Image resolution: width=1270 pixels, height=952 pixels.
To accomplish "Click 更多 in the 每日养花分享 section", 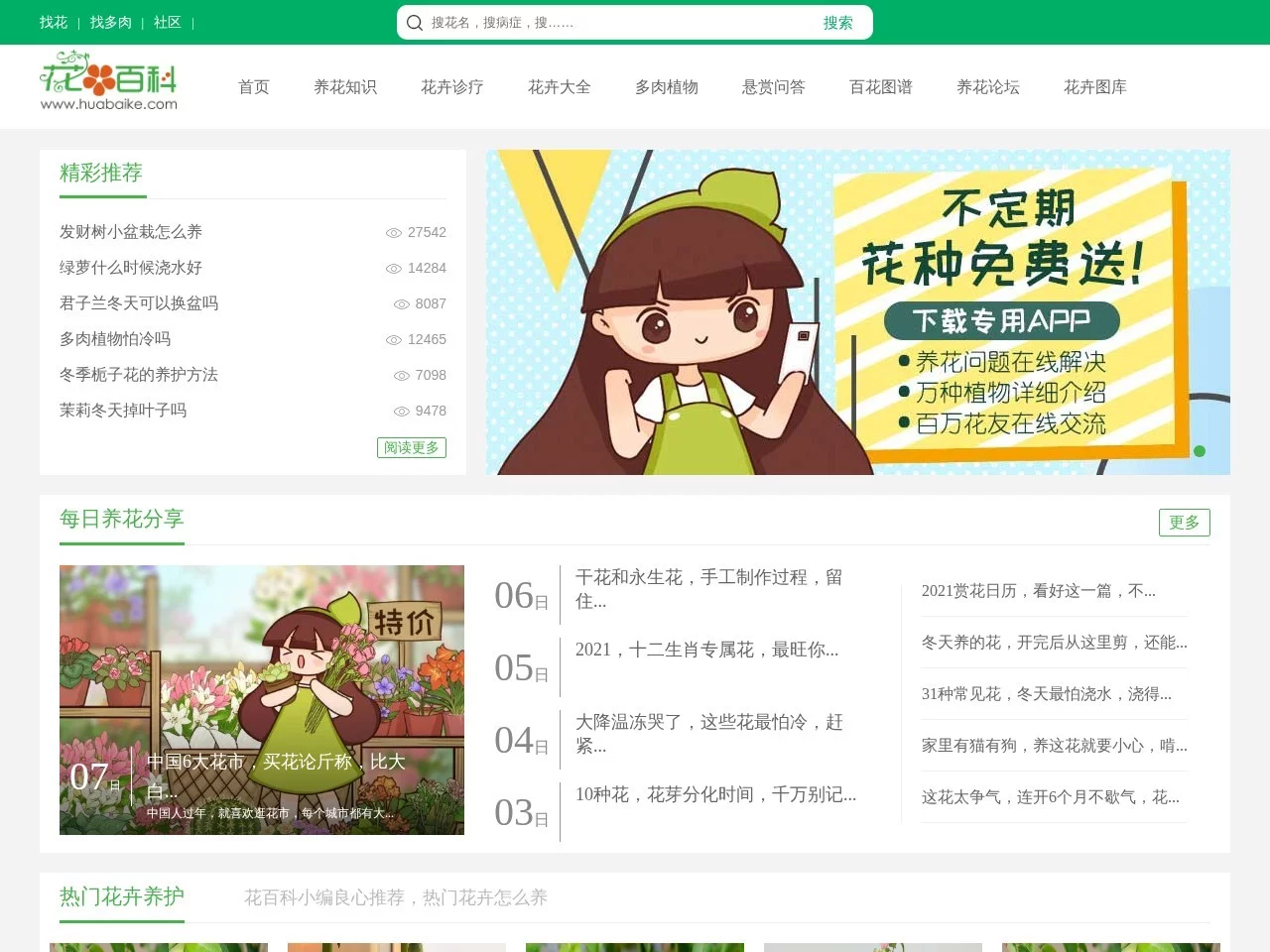I will tap(1185, 523).
